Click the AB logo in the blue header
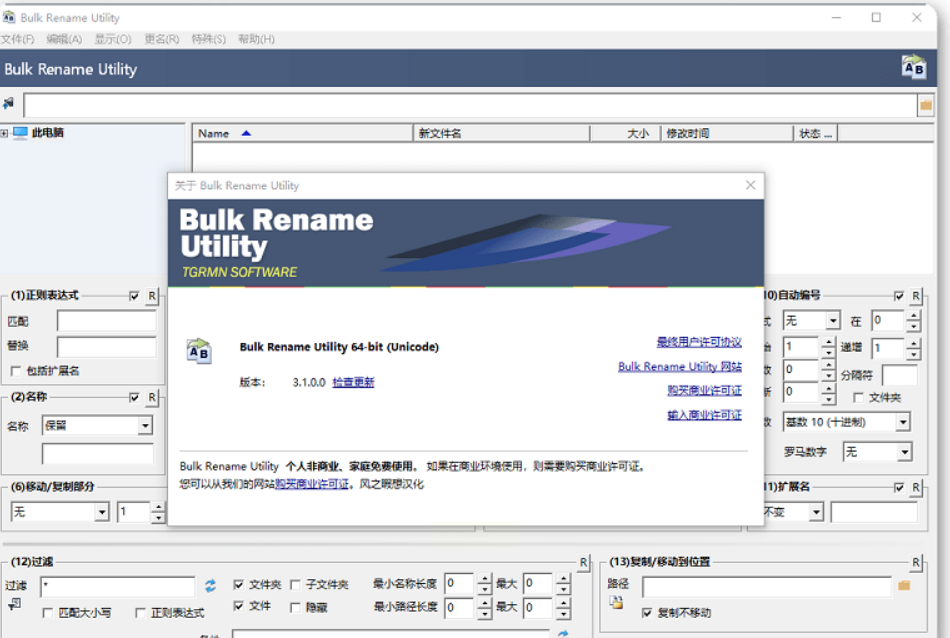This screenshot has height=638, width=950. click(913, 67)
